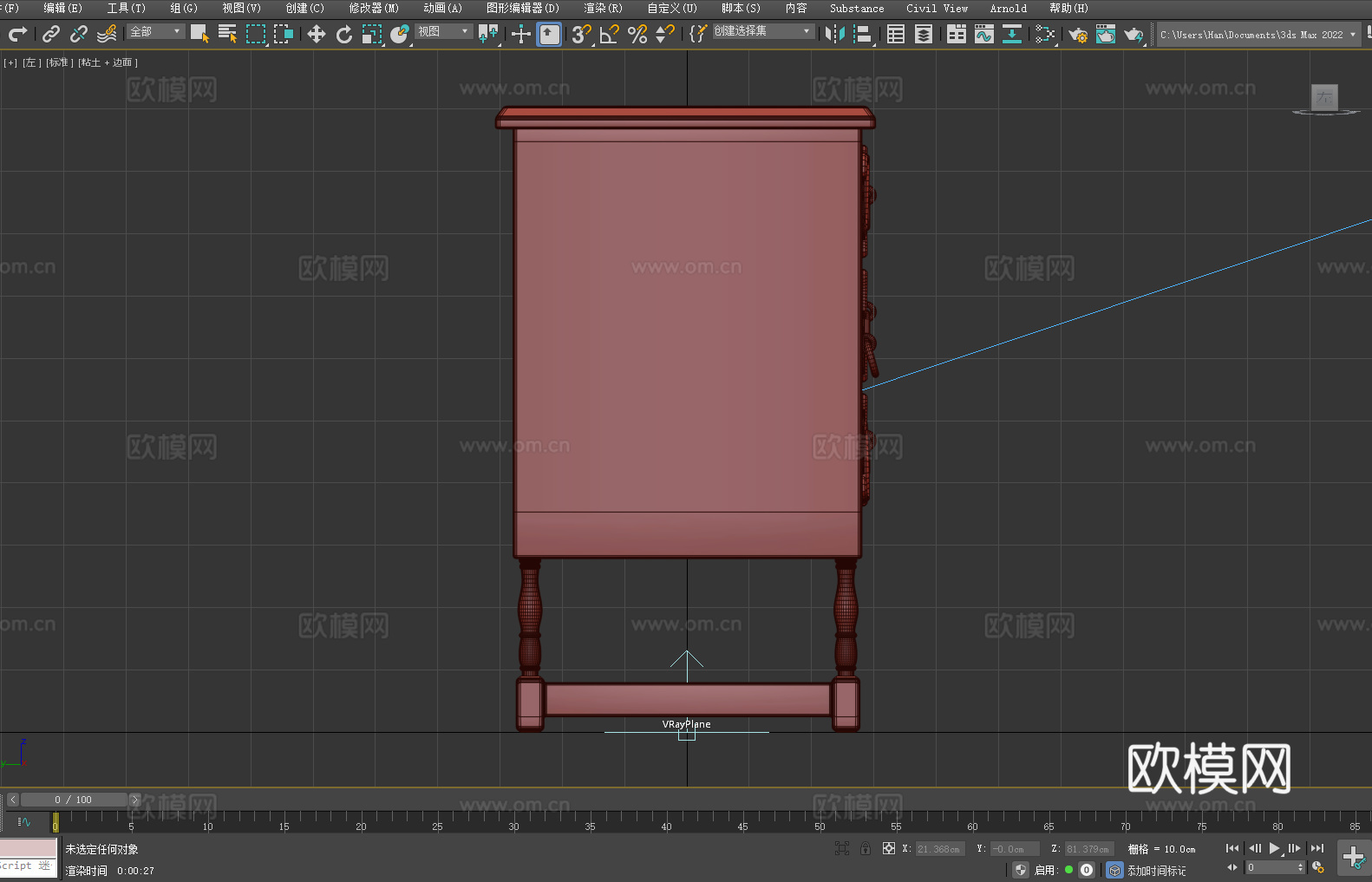Click the 0 / 100 time slider handle
The height and width of the screenshot is (882, 1372).
click(74, 800)
